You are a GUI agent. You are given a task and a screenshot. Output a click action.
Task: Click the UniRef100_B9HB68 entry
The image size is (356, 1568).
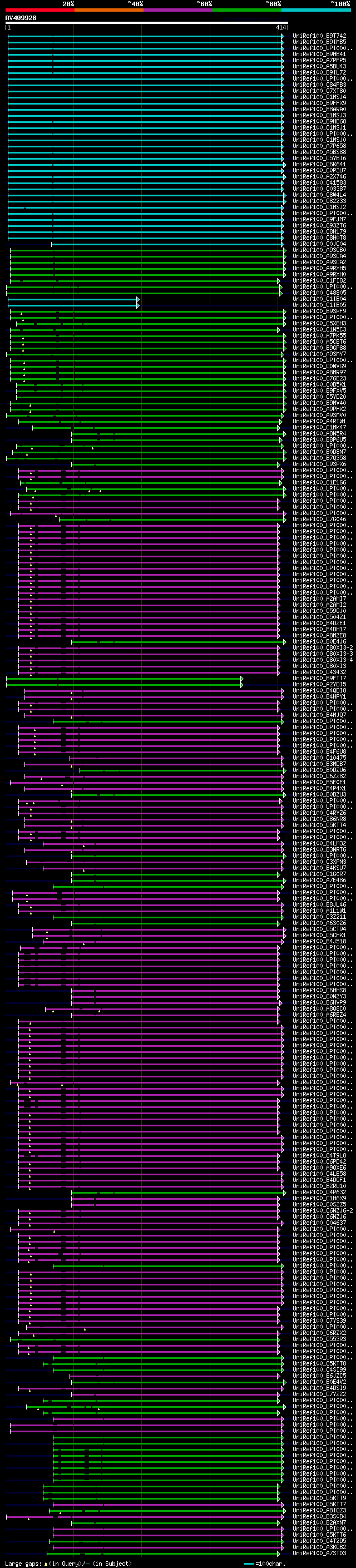pyautogui.click(x=319, y=121)
